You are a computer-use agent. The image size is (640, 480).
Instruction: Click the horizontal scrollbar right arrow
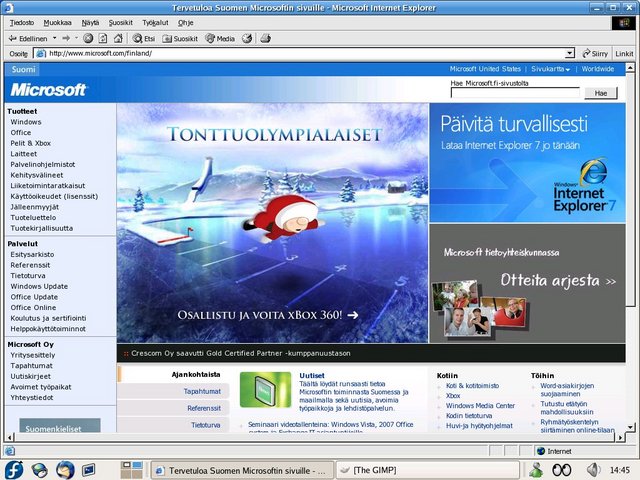(x=620, y=437)
